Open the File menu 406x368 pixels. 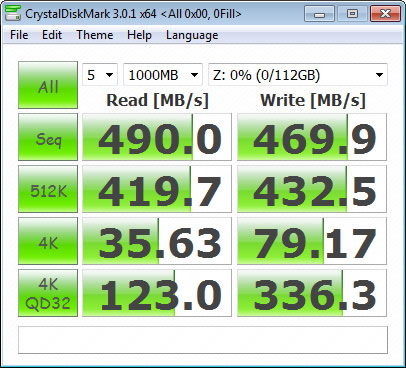coord(19,35)
